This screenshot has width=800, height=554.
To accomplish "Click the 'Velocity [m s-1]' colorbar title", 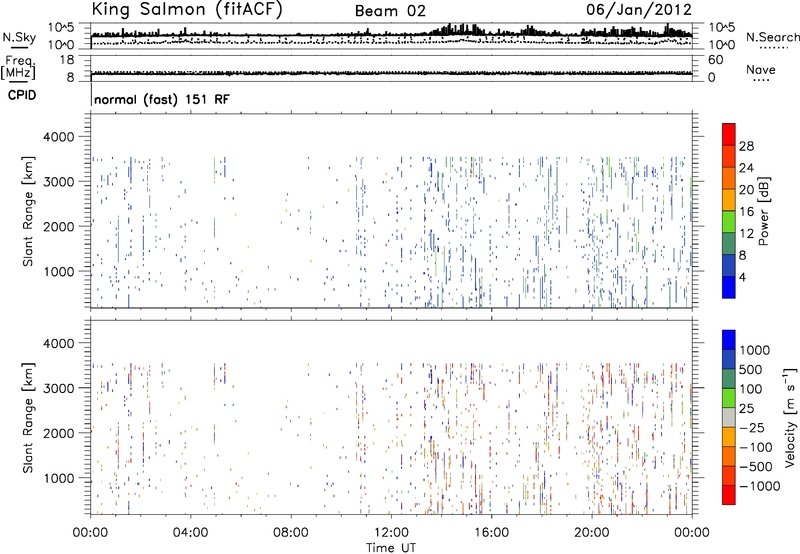I will [790, 417].
